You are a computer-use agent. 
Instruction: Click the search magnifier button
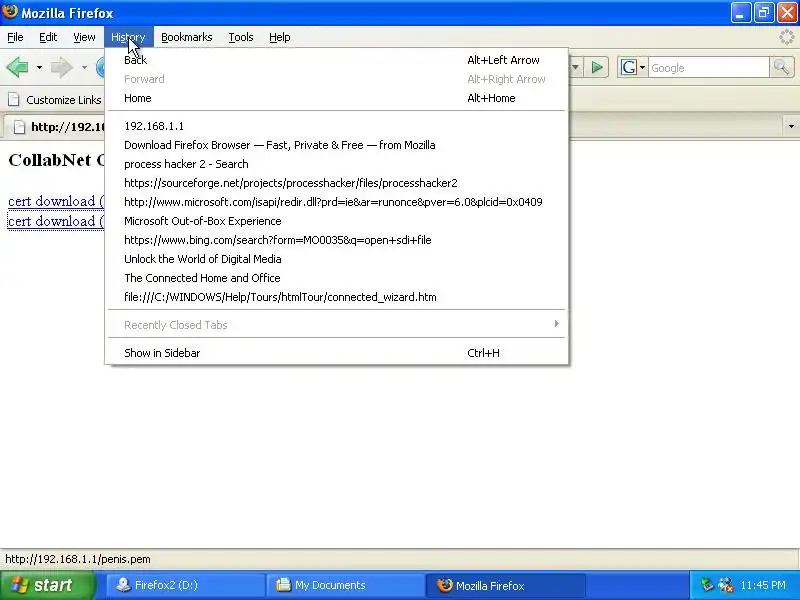click(781, 67)
